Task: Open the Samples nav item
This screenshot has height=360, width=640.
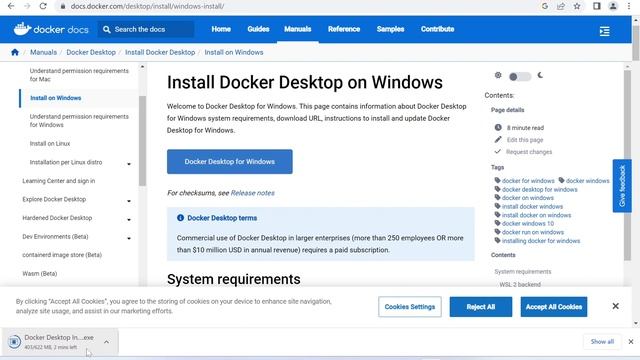Action: tap(390, 29)
